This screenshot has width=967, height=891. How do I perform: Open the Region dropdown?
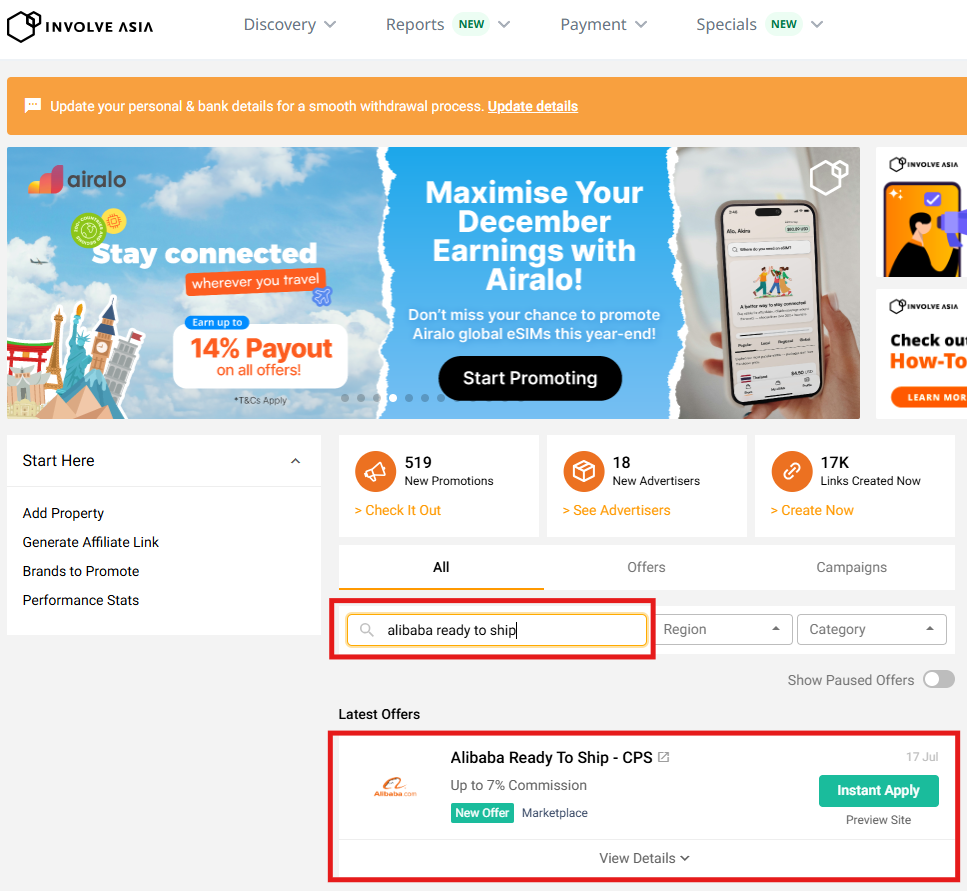point(722,630)
